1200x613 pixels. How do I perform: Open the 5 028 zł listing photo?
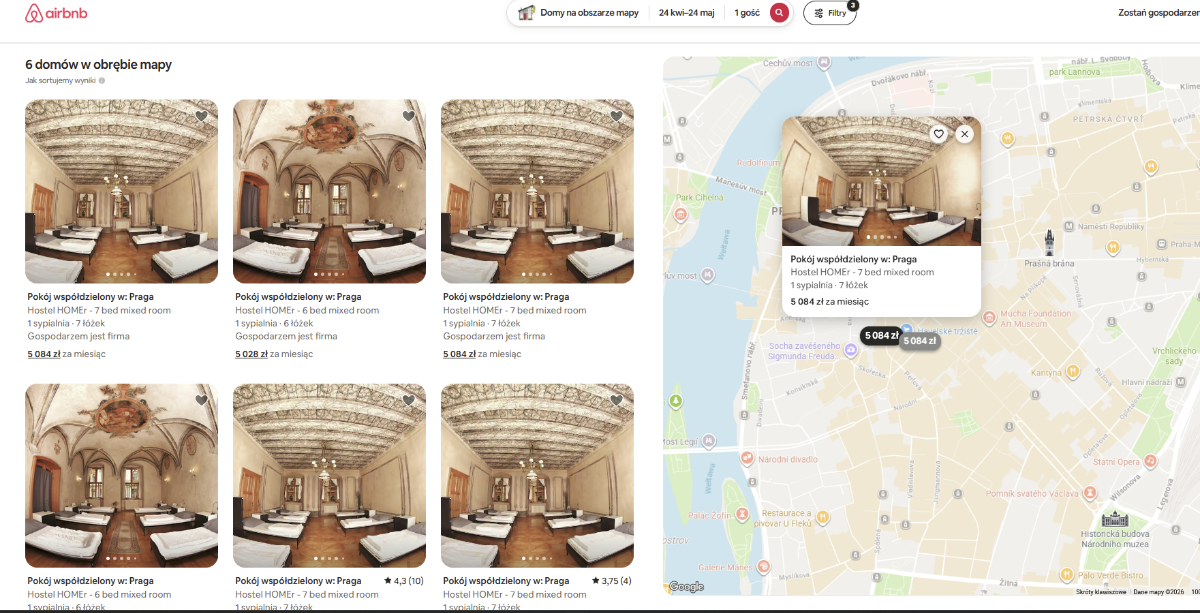[329, 192]
